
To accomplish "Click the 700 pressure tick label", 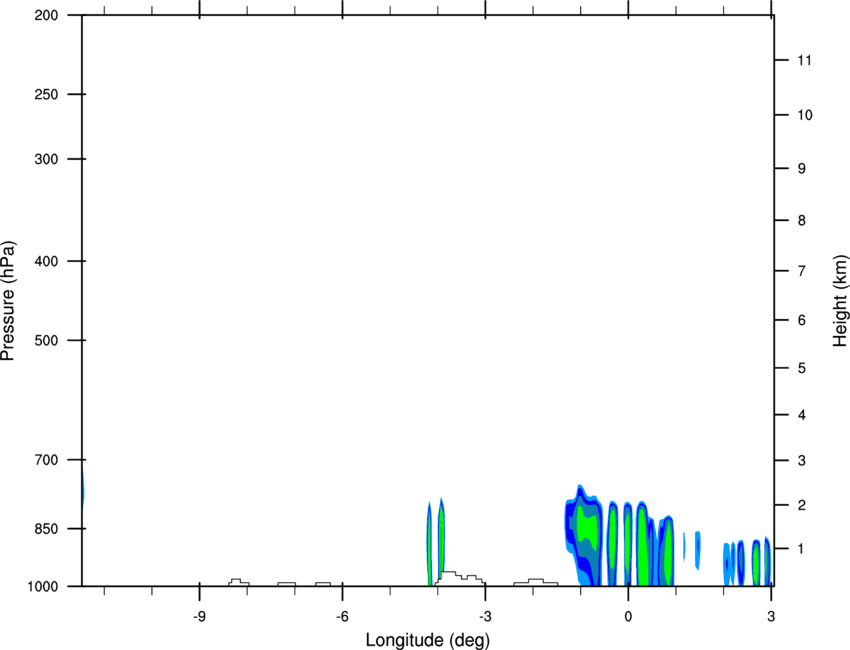I will click(46, 460).
